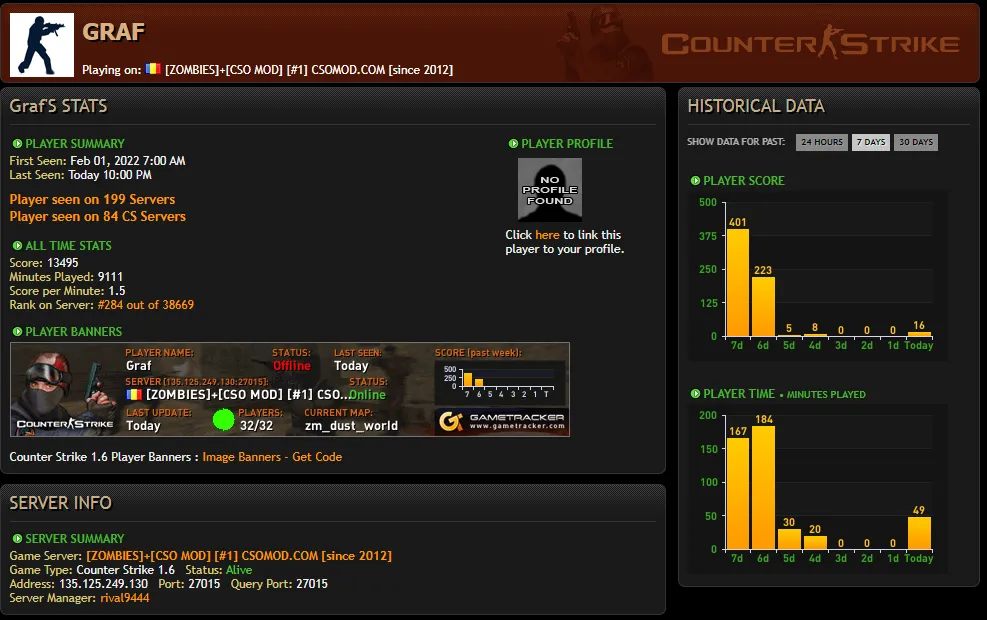Click the Romanian flag icon in header
This screenshot has height=620, width=987.
click(x=153, y=69)
